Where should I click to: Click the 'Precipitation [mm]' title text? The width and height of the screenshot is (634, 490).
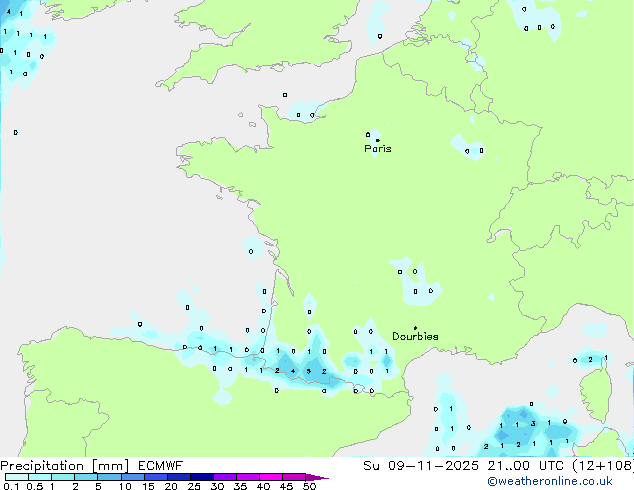pos(65,466)
